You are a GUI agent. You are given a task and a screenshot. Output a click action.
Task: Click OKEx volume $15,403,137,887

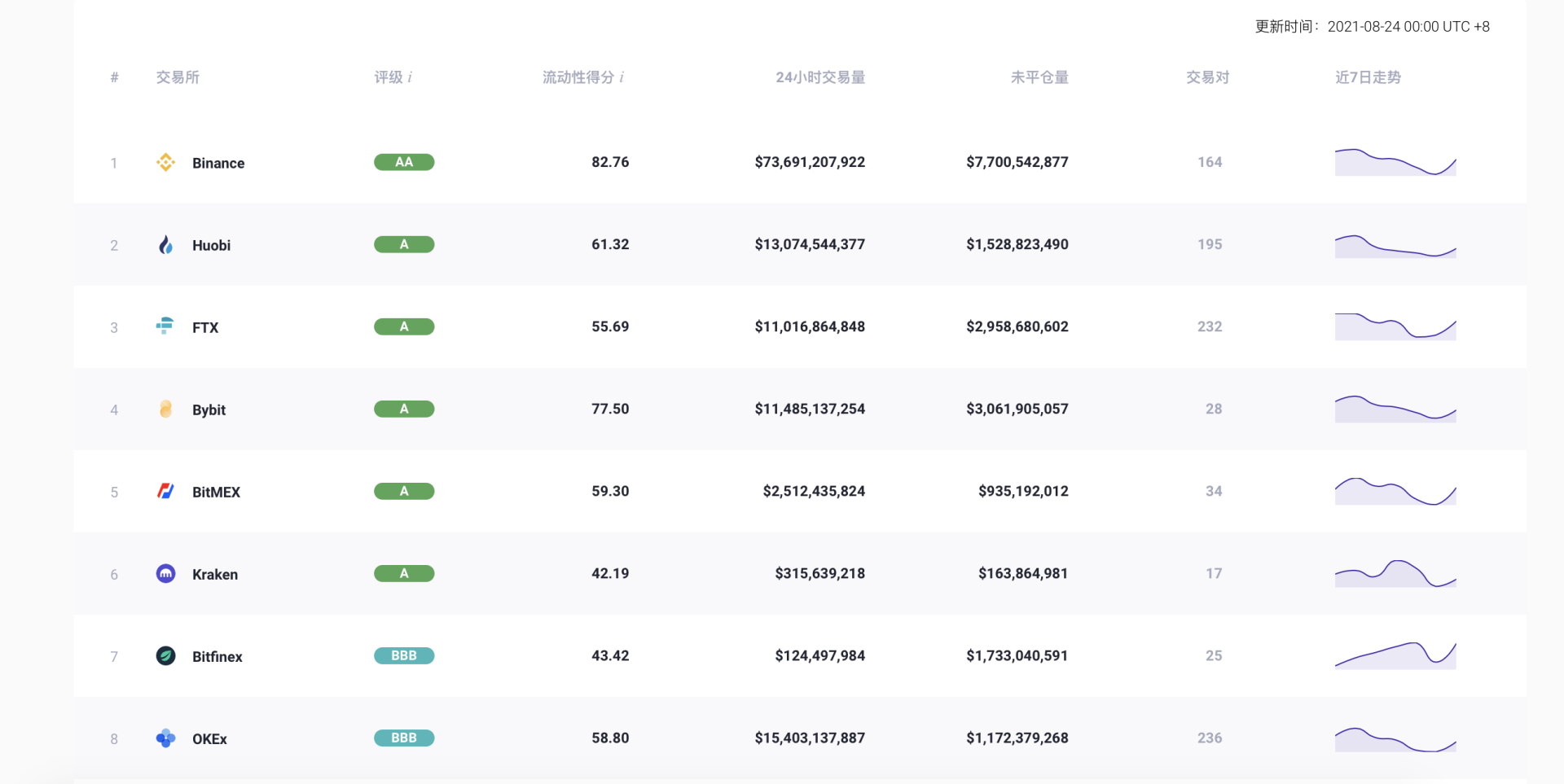810,738
